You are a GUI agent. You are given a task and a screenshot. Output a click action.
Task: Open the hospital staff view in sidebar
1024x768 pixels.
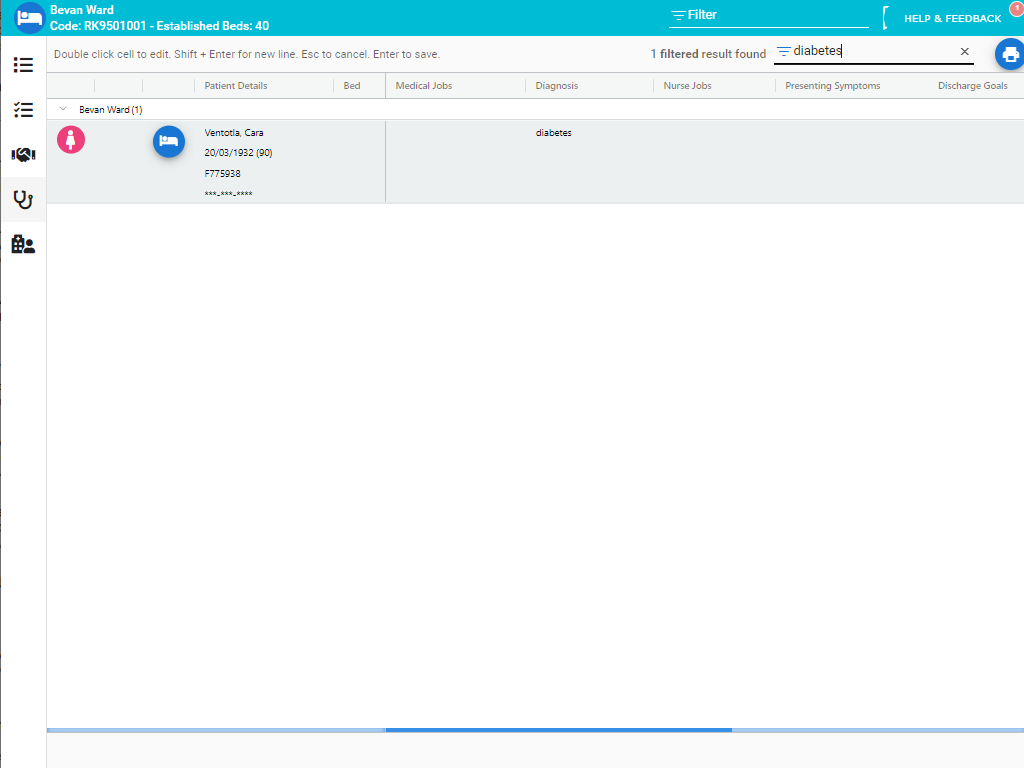24,244
